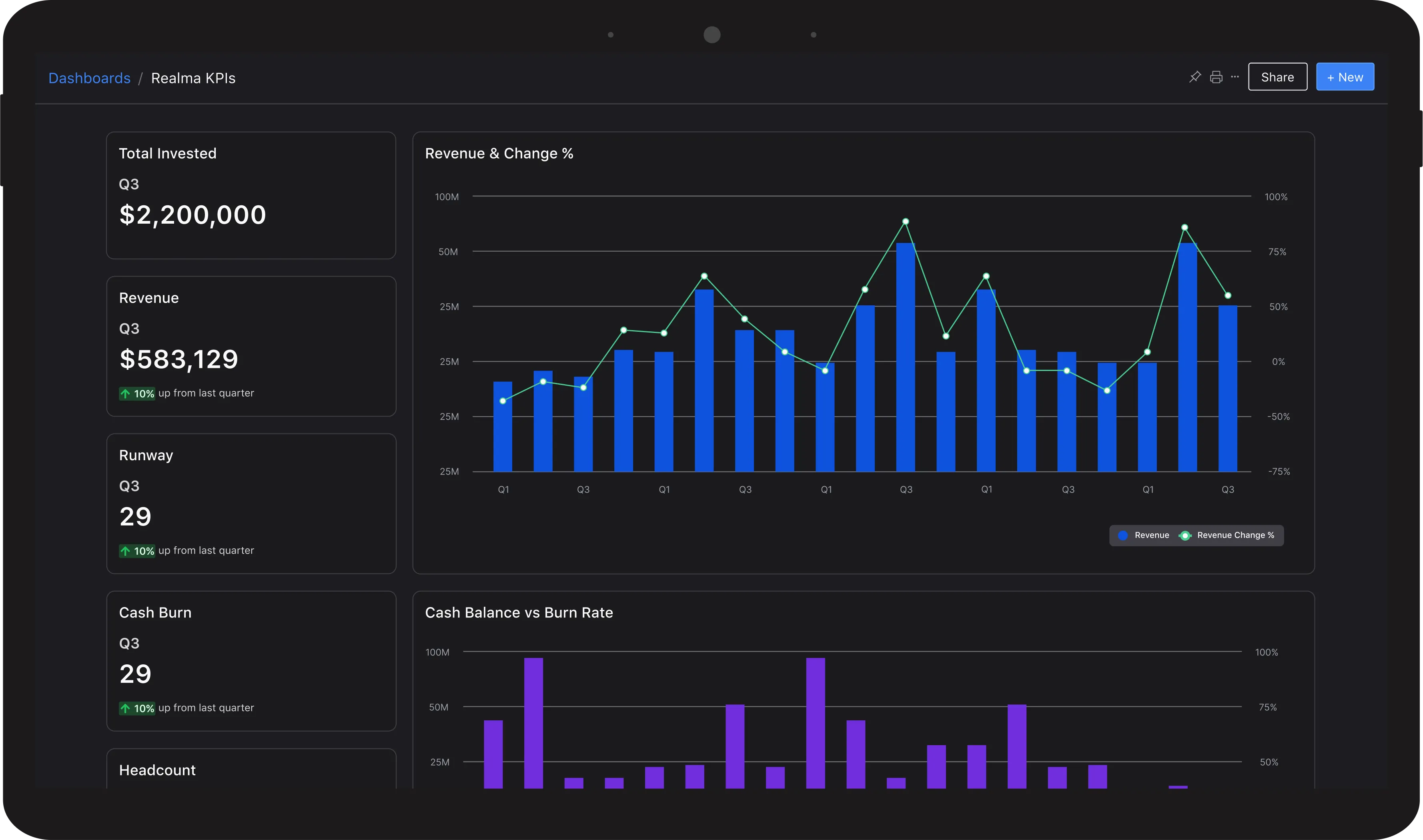
Task: Click the 10% up badge on the Cash Burn card
Action: pos(136,708)
